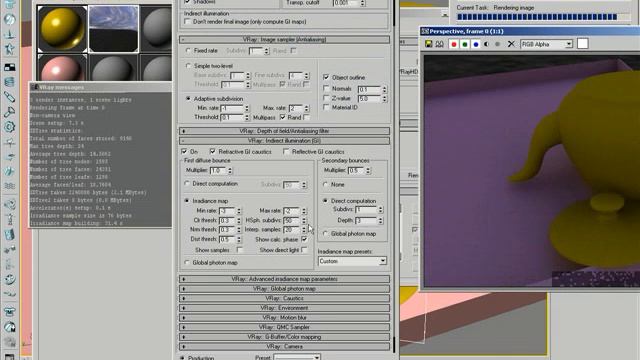
Task: Select the gold material sphere sample
Action: pyautogui.click(x=62, y=29)
